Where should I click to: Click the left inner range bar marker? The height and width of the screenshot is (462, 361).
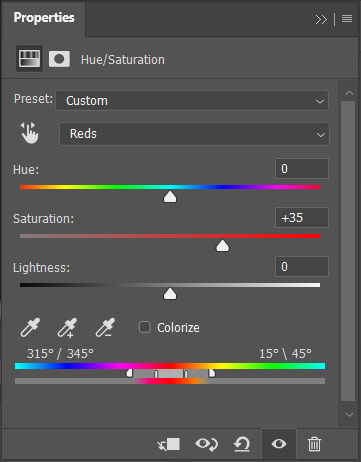tap(156, 374)
